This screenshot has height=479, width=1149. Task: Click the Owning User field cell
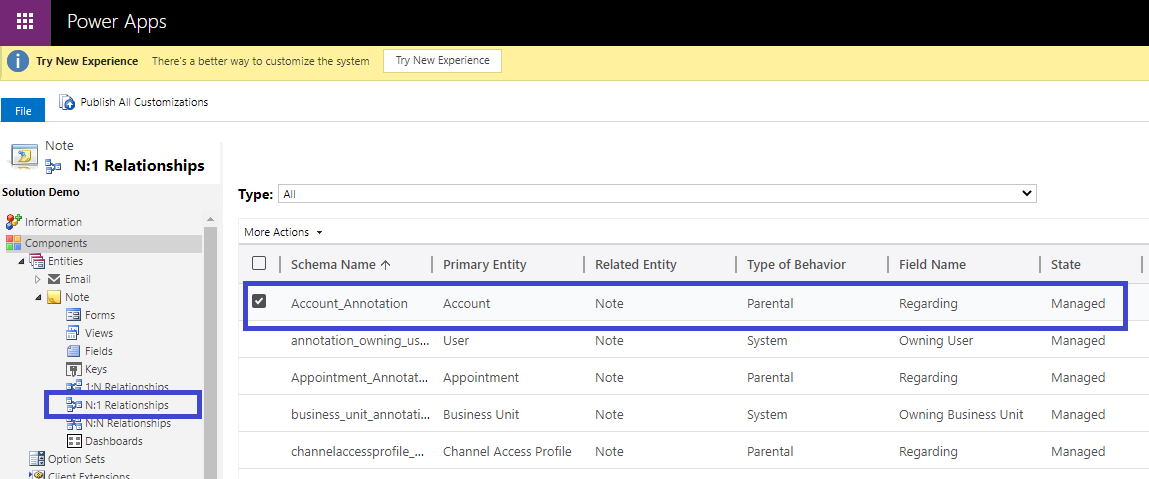[936, 341]
